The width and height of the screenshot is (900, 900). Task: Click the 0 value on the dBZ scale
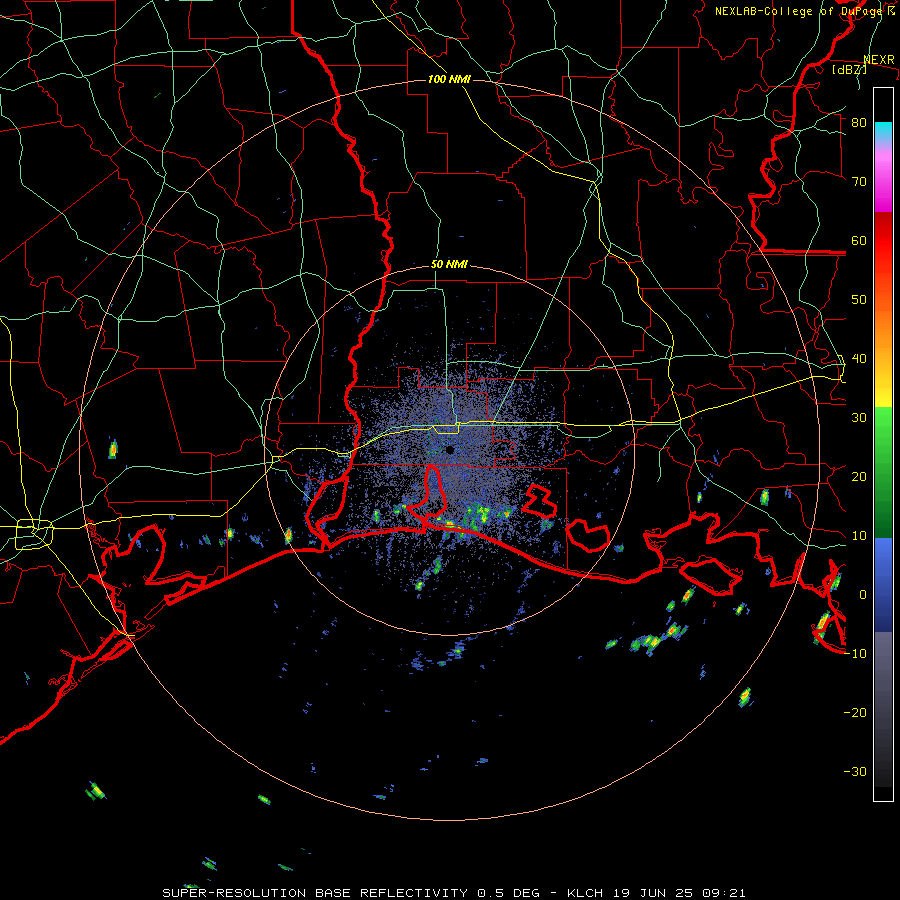click(863, 595)
